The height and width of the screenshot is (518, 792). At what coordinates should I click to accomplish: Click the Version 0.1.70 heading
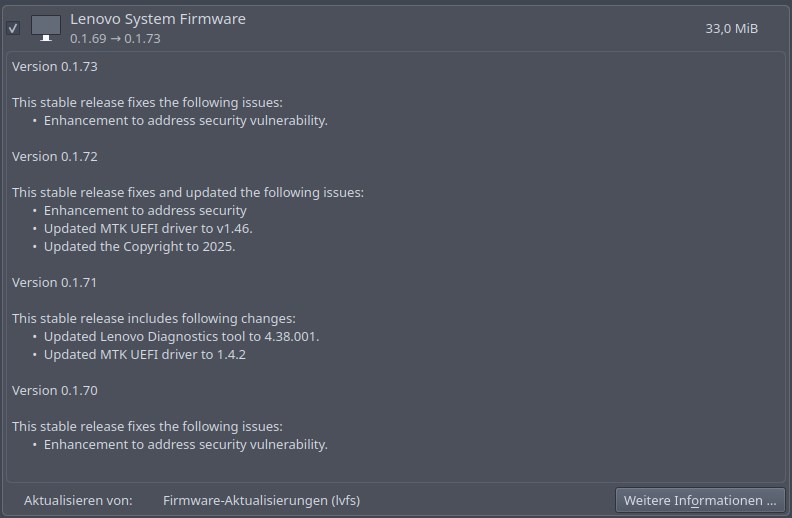click(54, 390)
